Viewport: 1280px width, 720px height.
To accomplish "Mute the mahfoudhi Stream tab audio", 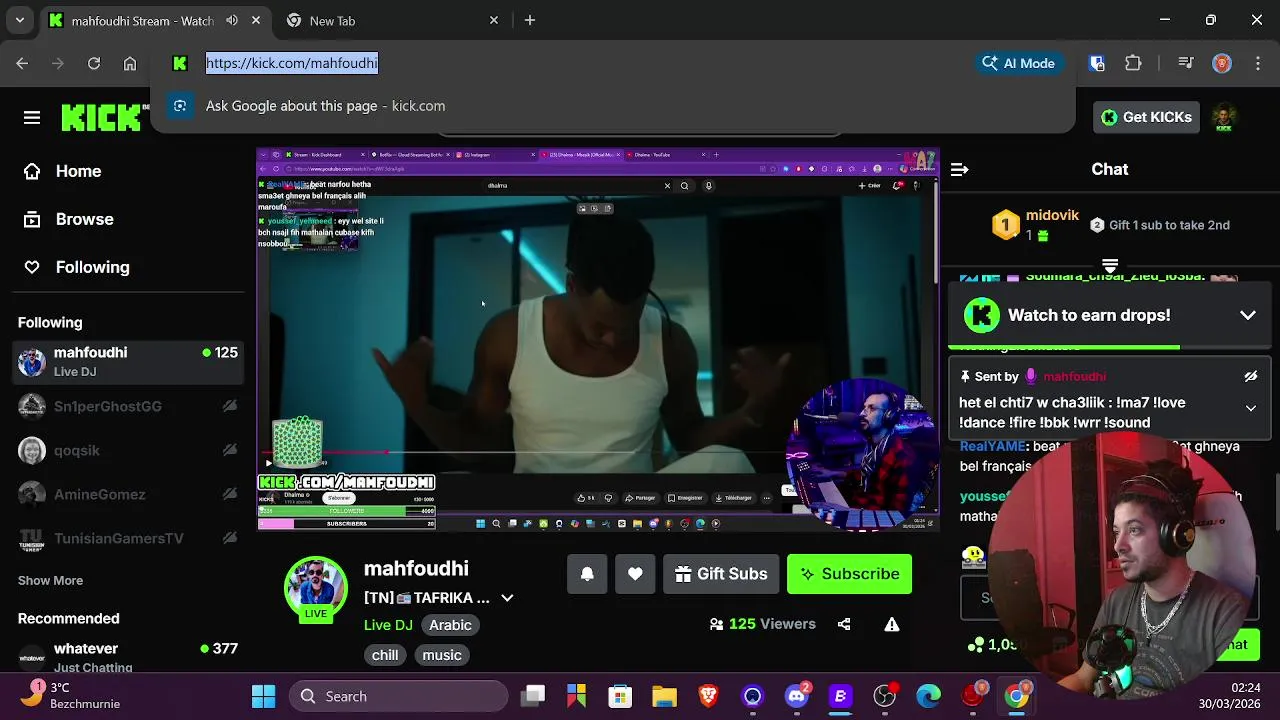I will coord(232,20).
